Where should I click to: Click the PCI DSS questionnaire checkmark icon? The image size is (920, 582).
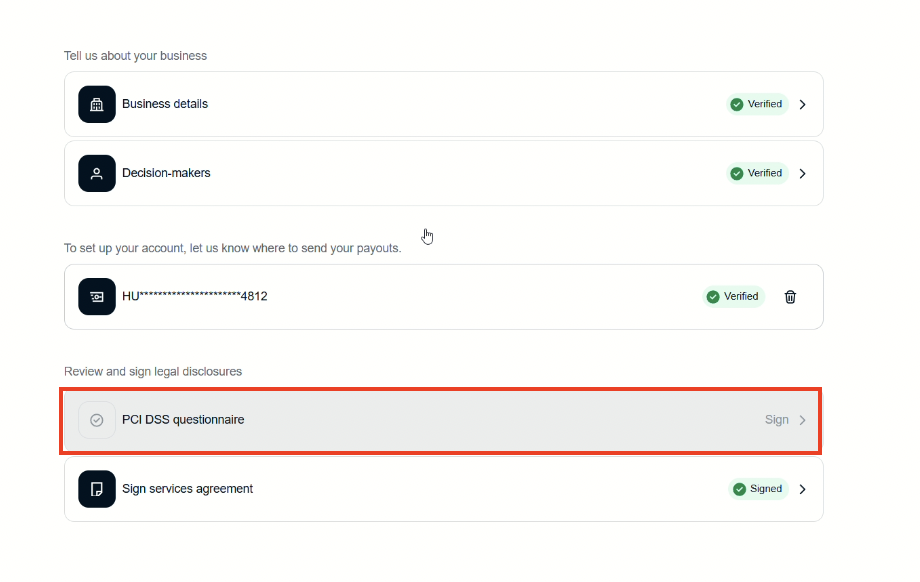97,420
